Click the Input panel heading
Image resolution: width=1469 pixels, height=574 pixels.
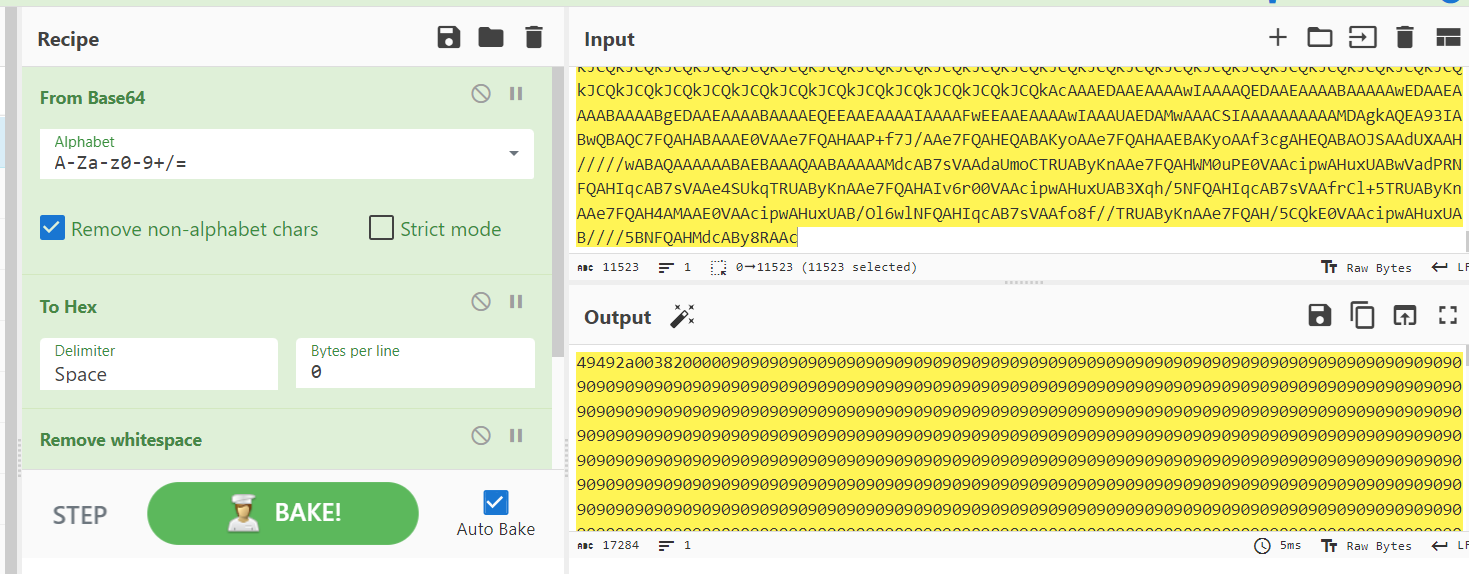[x=610, y=39]
